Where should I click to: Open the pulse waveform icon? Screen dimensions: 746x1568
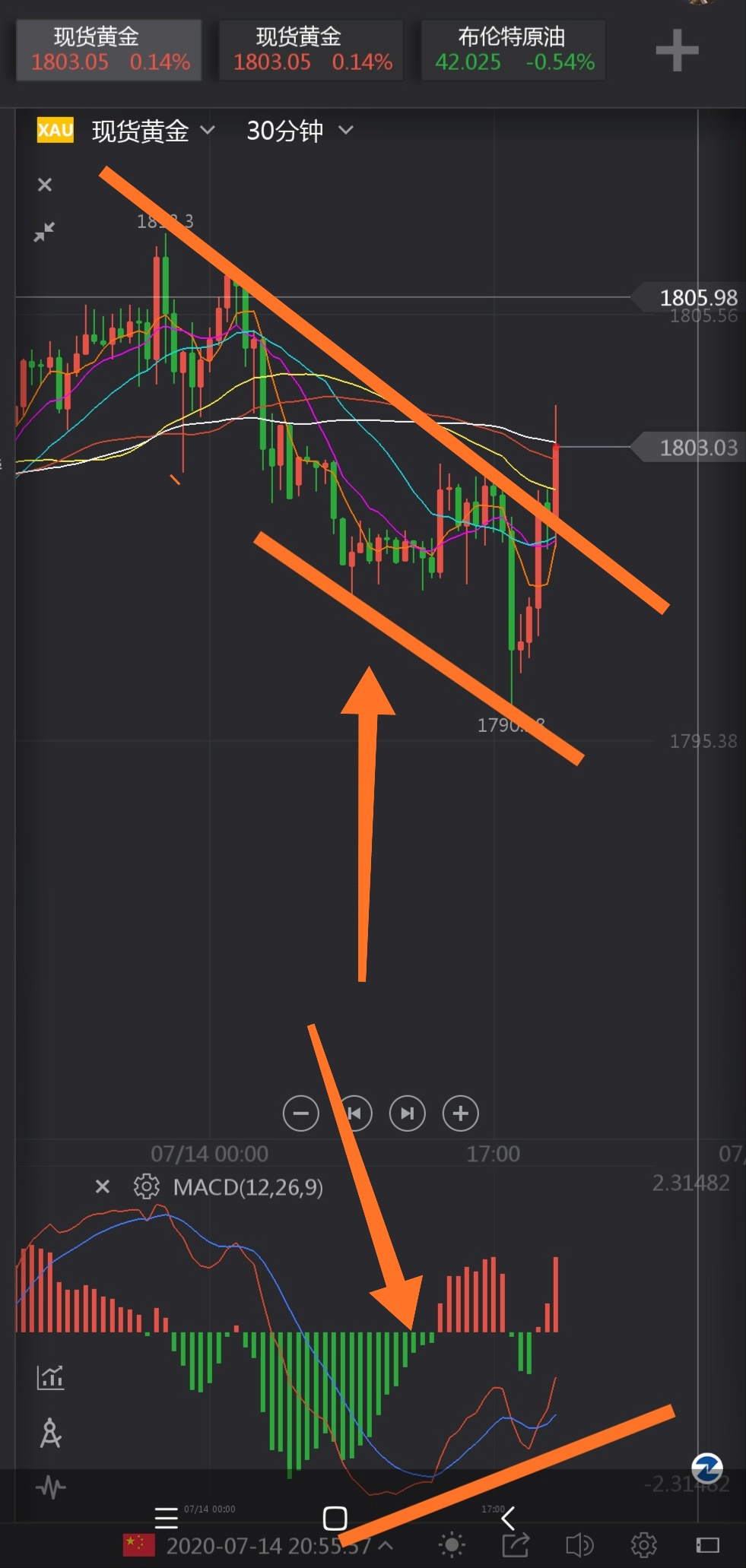[x=51, y=1487]
